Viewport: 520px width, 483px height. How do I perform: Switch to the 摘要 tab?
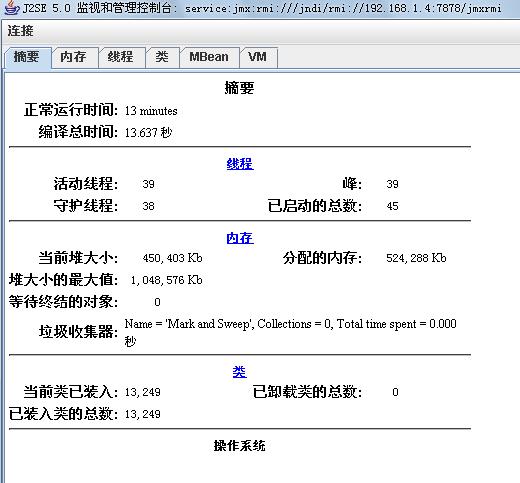[27, 57]
